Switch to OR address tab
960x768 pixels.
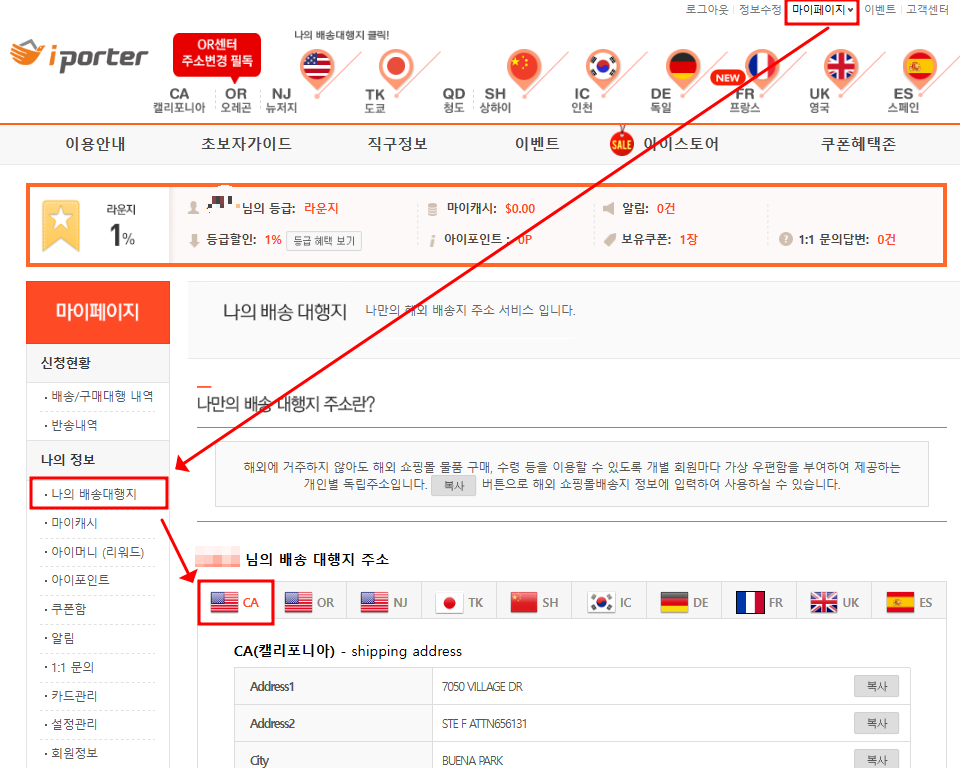(x=310, y=603)
